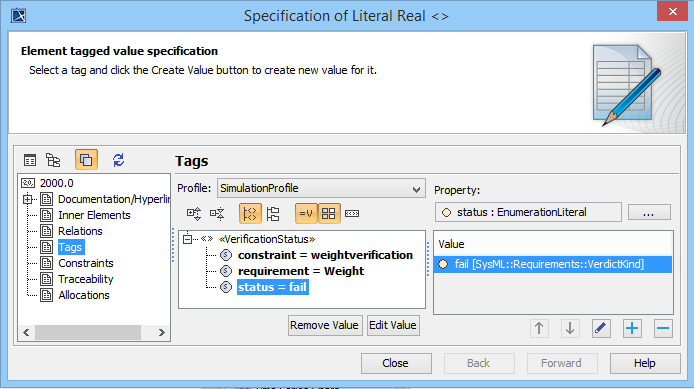Select the constraint = weightverification tag
This screenshot has width=694, height=389.
tap(325, 255)
